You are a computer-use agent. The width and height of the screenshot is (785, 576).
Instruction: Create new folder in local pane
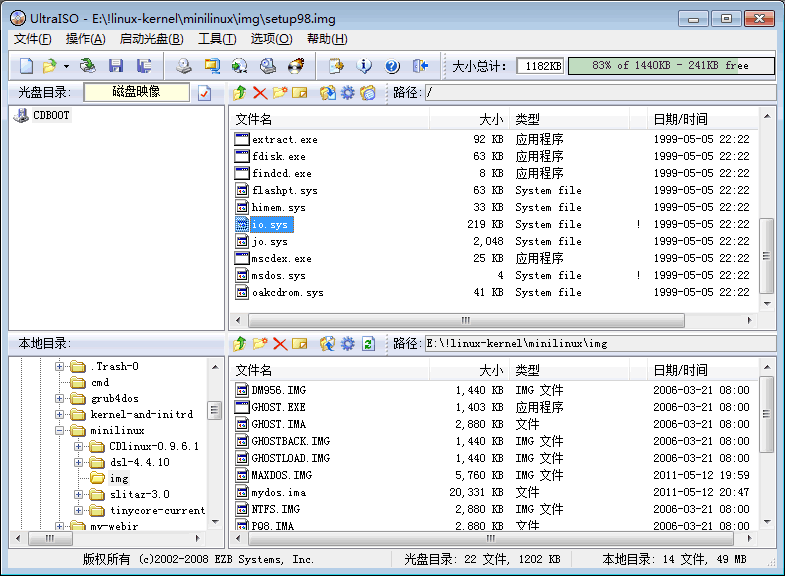point(260,344)
